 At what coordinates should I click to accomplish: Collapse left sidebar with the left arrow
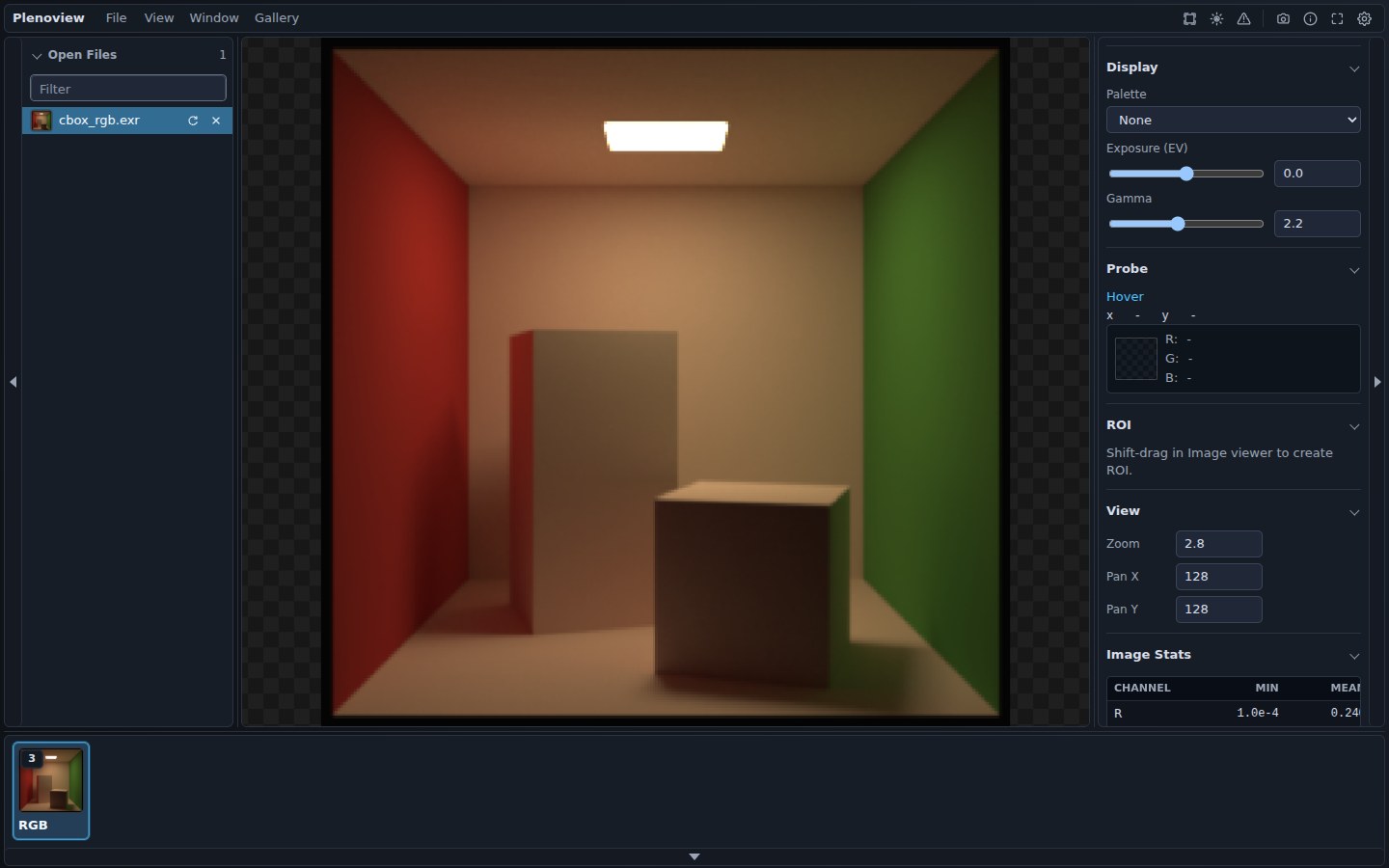coord(13,382)
